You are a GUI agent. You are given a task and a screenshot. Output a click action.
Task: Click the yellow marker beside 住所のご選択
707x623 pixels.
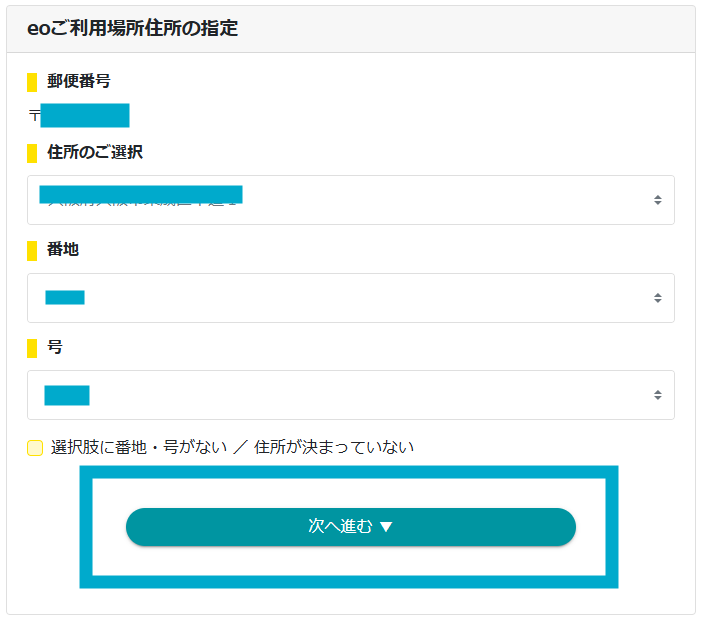coord(32,153)
